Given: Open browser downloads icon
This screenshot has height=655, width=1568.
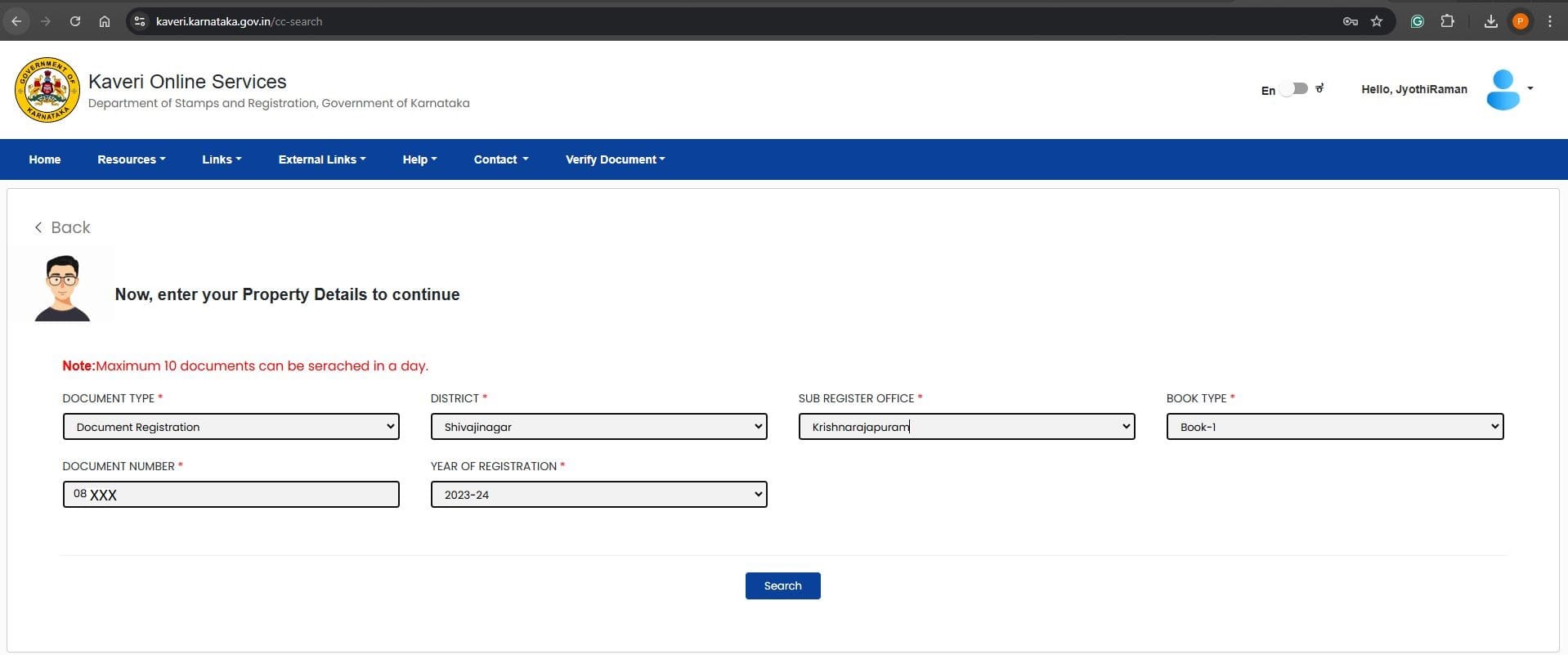Looking at the screenshot, I should point(1490,21).
